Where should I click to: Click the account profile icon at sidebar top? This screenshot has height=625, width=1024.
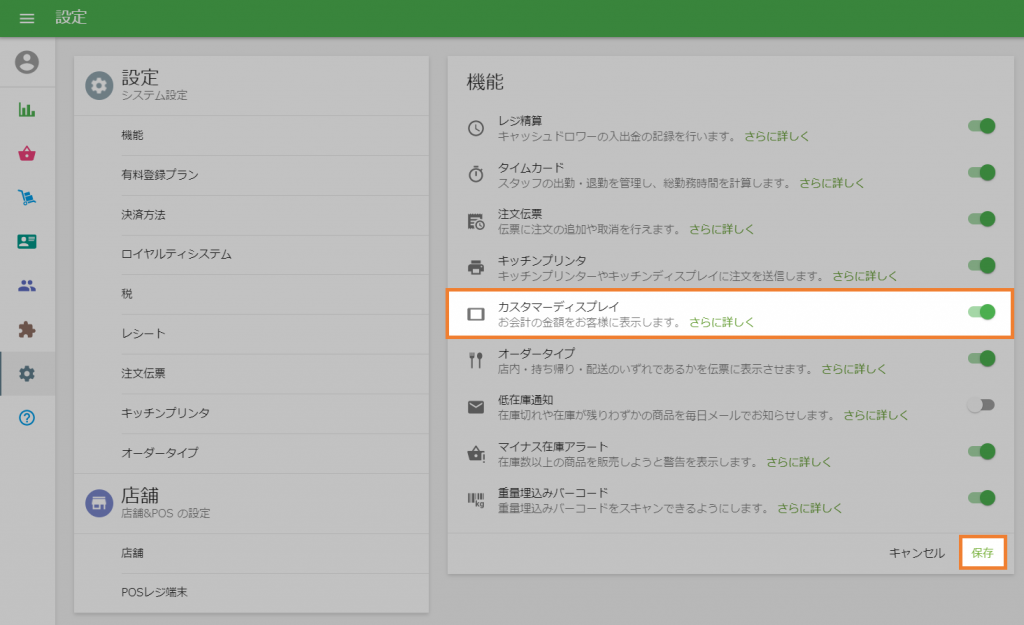pyautogui.click(x=27, y=62)
